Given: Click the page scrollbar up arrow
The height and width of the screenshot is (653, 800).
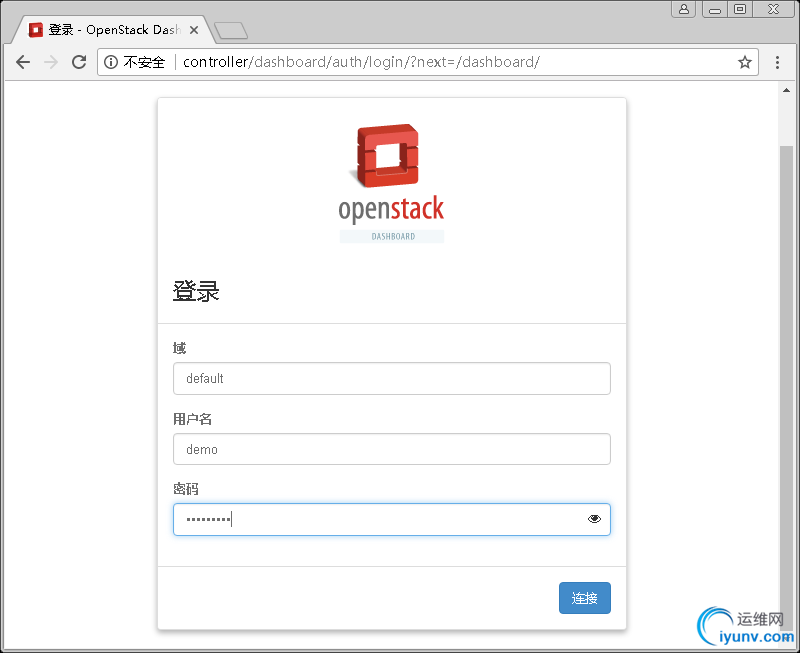Looking at the screenshot, I should [x=786, y=90].
